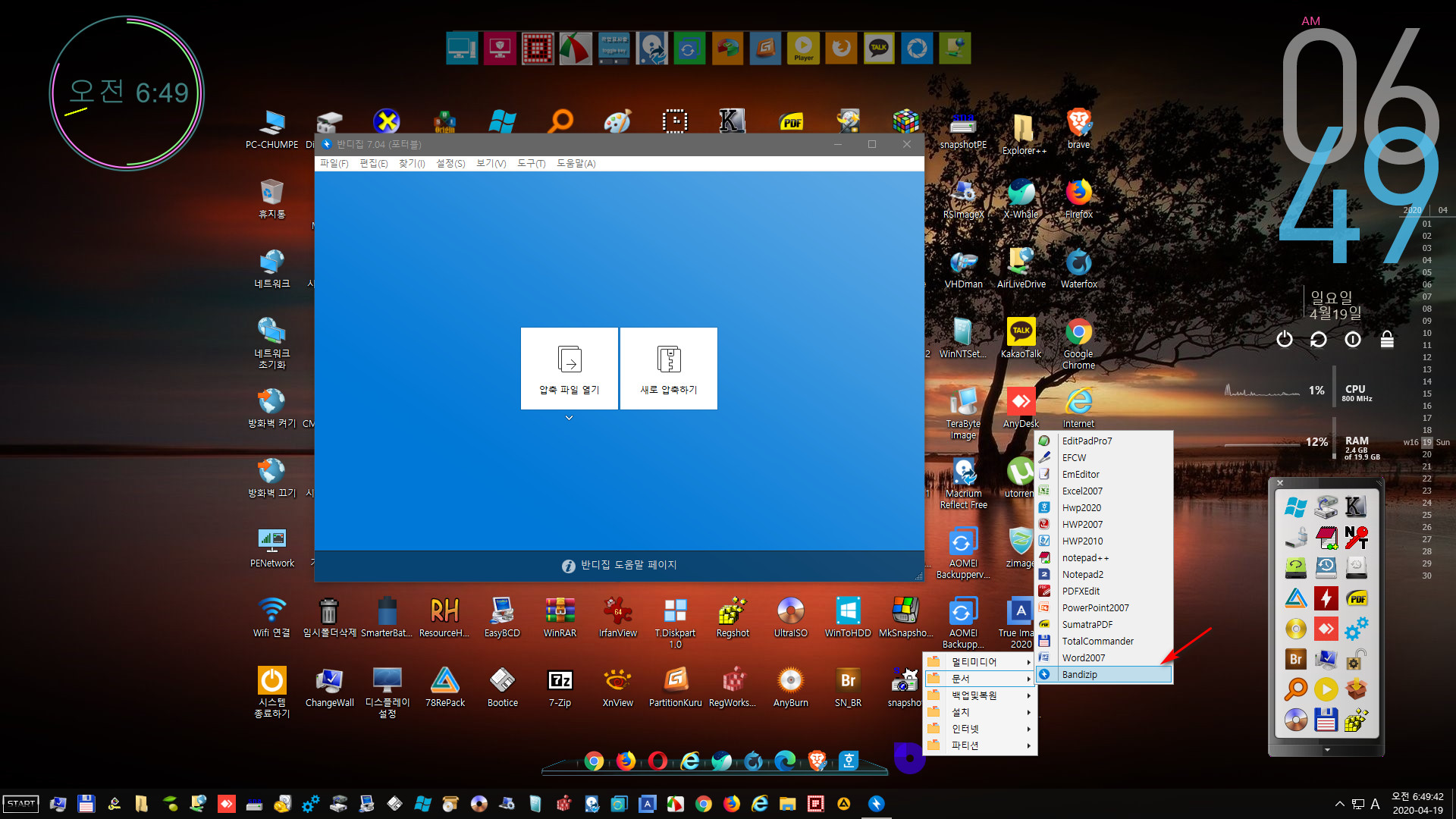Open the ChangeWall desktop icon
1456x819 pixels.
point(329,687)
